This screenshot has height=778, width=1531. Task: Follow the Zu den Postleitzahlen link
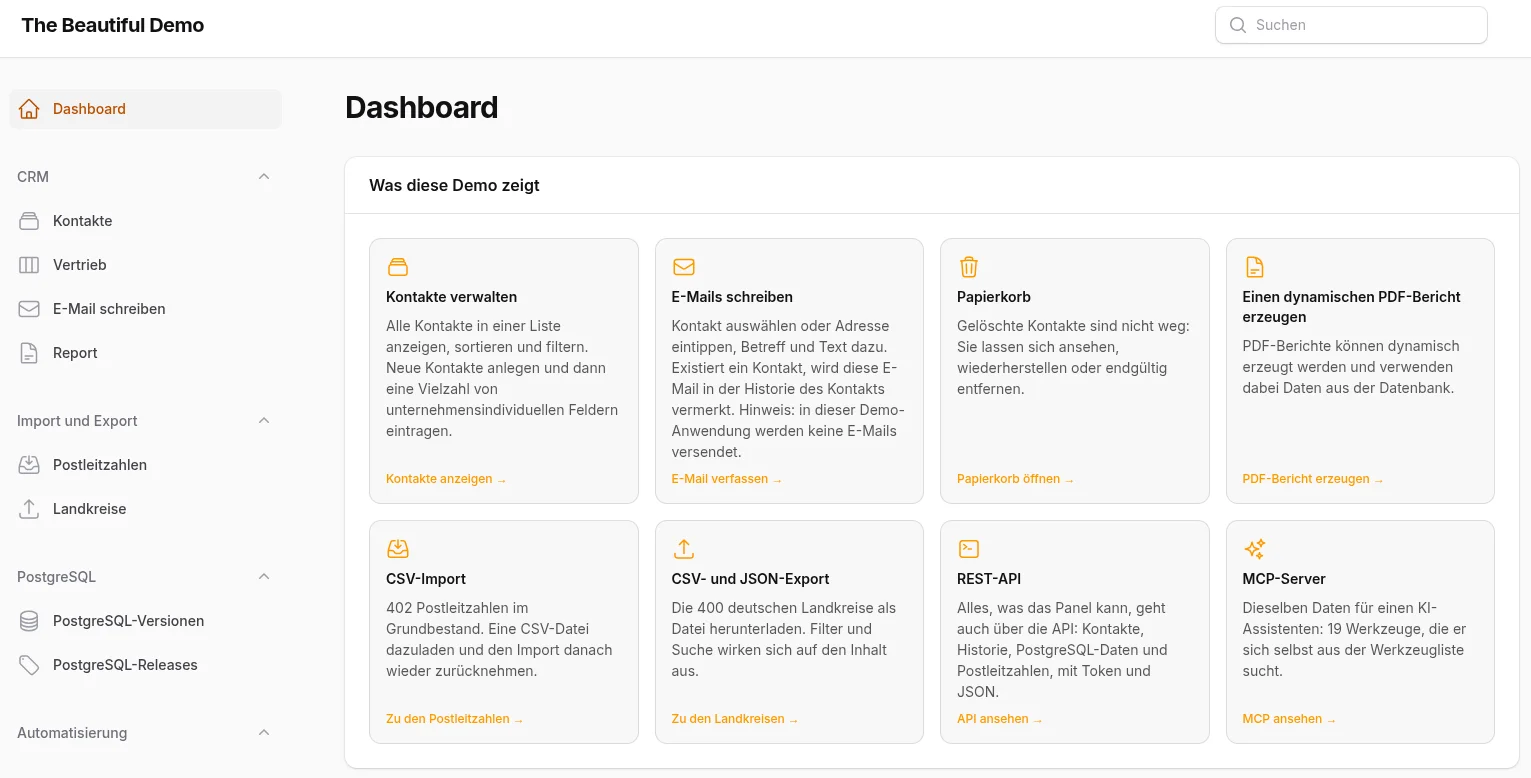pos(455,719)
